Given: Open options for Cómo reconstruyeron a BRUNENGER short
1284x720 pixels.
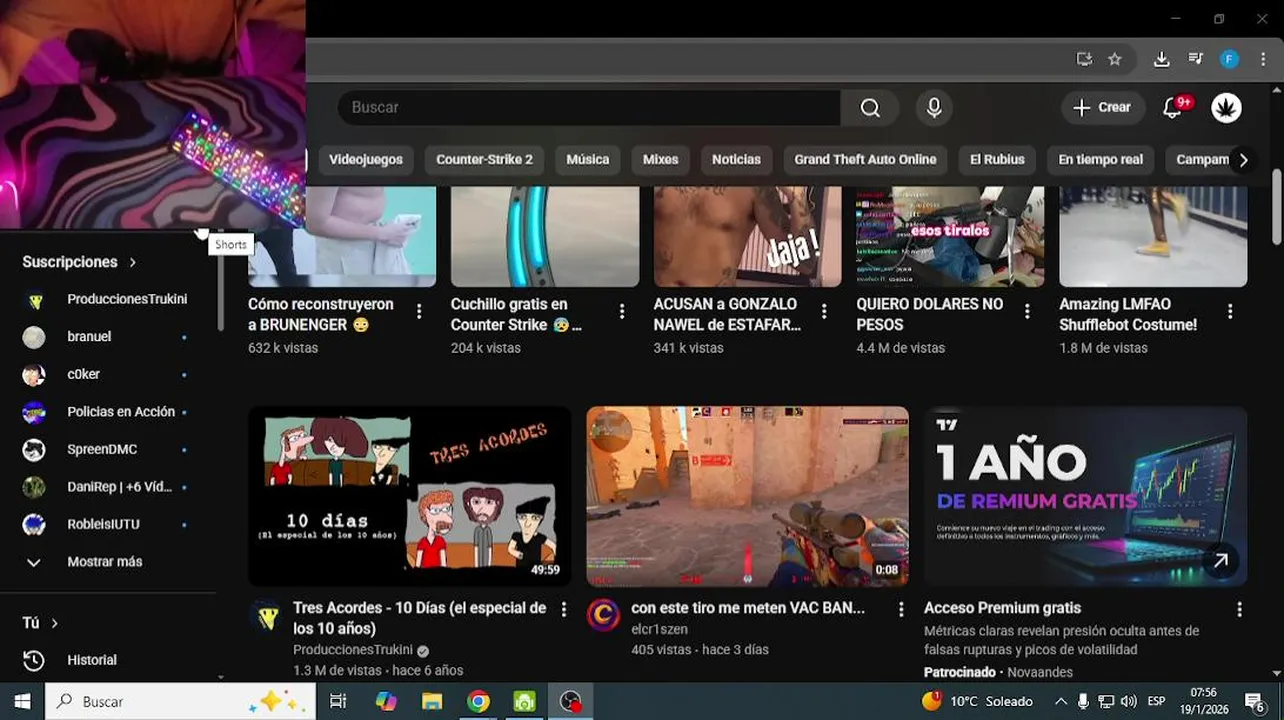Looking at the screenshot, I should coord(419,312).
